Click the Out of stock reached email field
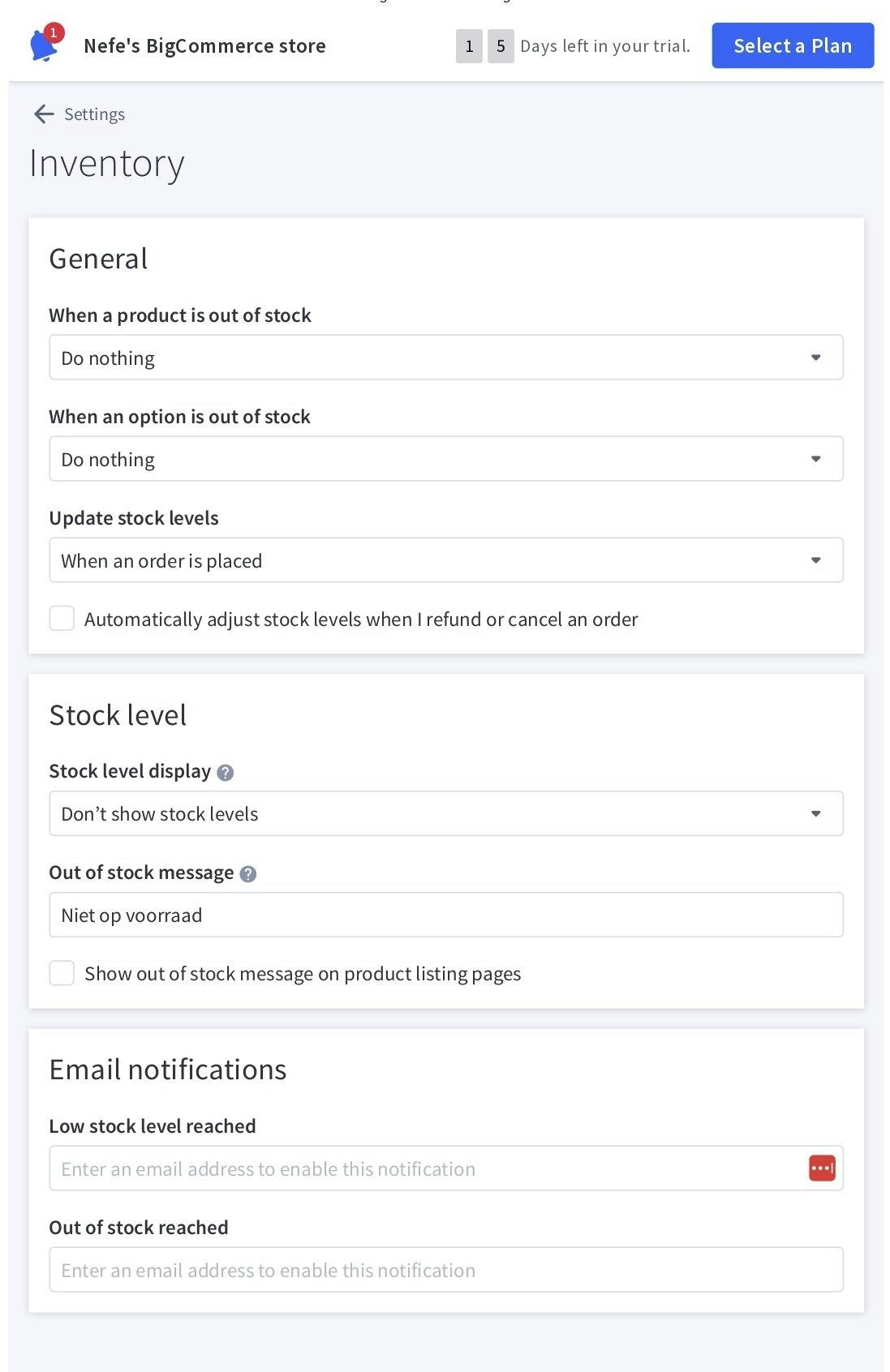This screenshot has width=890, height=1372. (446, 1270)
